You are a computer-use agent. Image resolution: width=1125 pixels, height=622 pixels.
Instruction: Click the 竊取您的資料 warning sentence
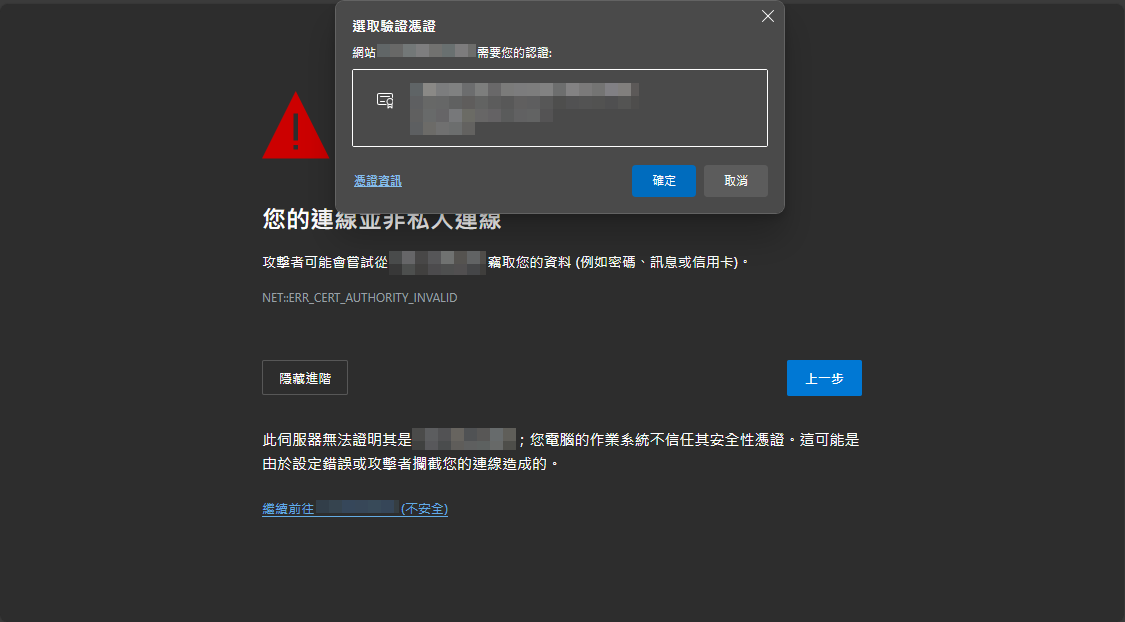618,263
